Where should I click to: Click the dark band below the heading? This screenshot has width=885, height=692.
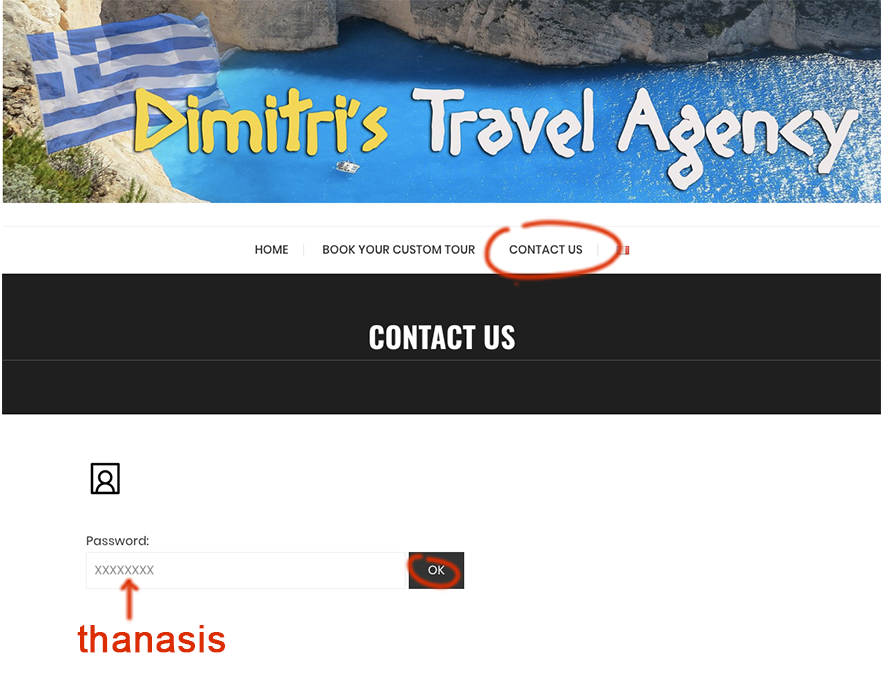coord(441,387)
